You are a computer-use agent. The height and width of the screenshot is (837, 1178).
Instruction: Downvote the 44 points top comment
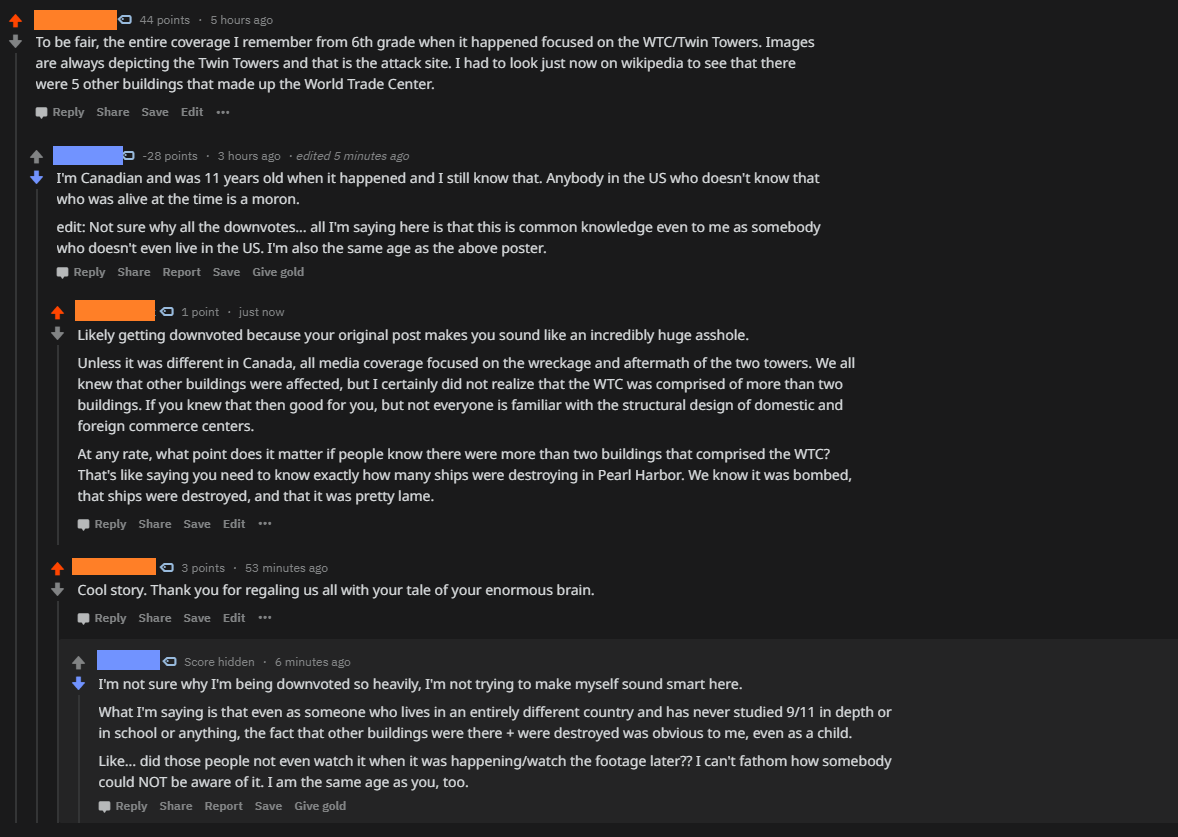tap(15, 42)
